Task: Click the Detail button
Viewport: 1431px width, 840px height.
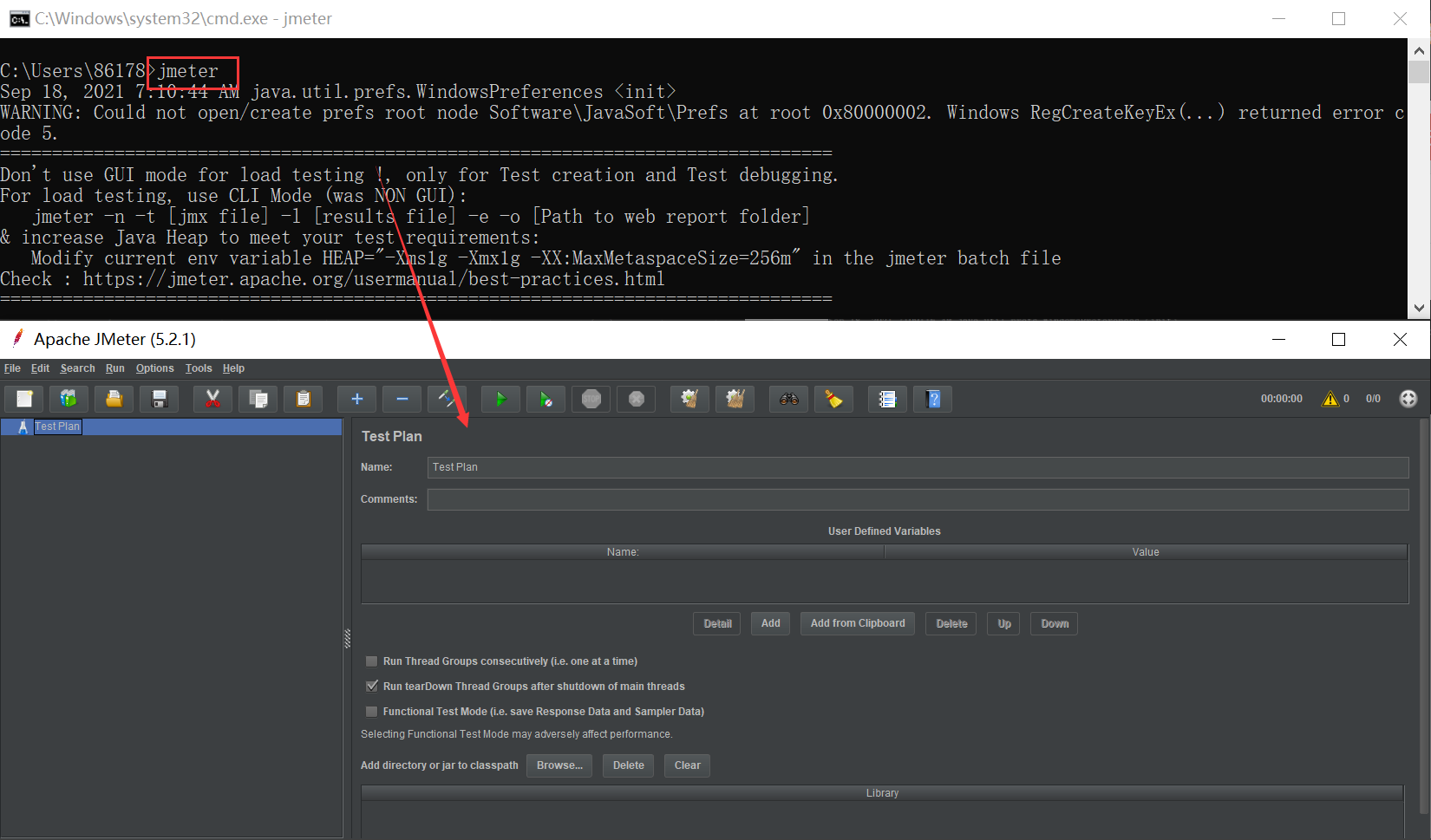Action: click(x=717, y=624)
